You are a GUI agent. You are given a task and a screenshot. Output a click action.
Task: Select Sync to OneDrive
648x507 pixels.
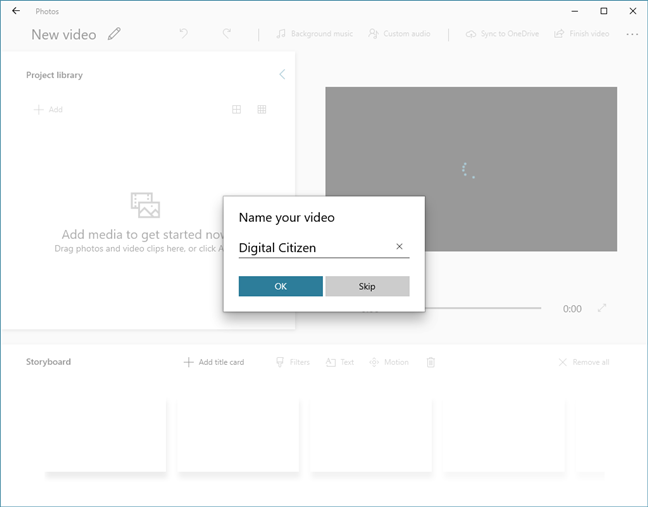coord(502,34)
